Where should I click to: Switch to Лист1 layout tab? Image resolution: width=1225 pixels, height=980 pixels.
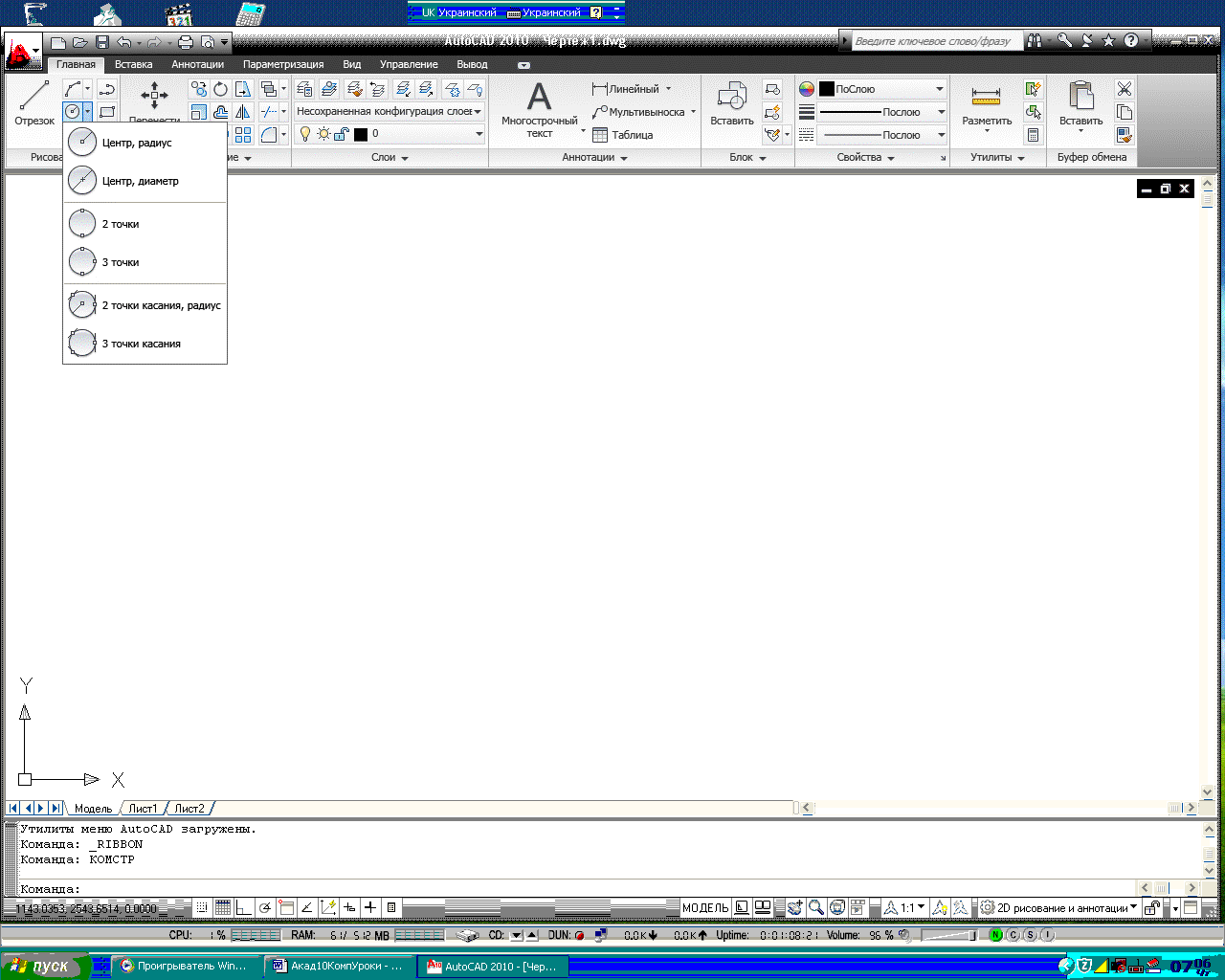(143, 809)
